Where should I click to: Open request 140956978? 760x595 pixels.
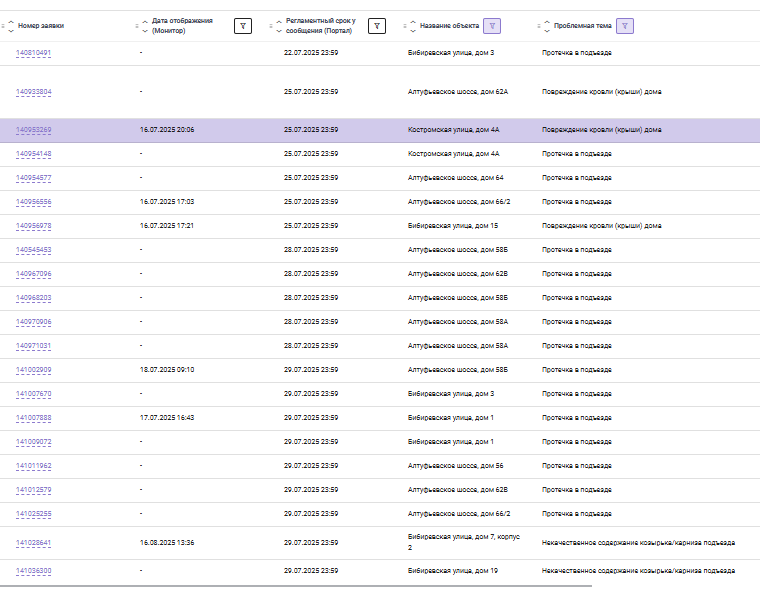tap(33, 226)
